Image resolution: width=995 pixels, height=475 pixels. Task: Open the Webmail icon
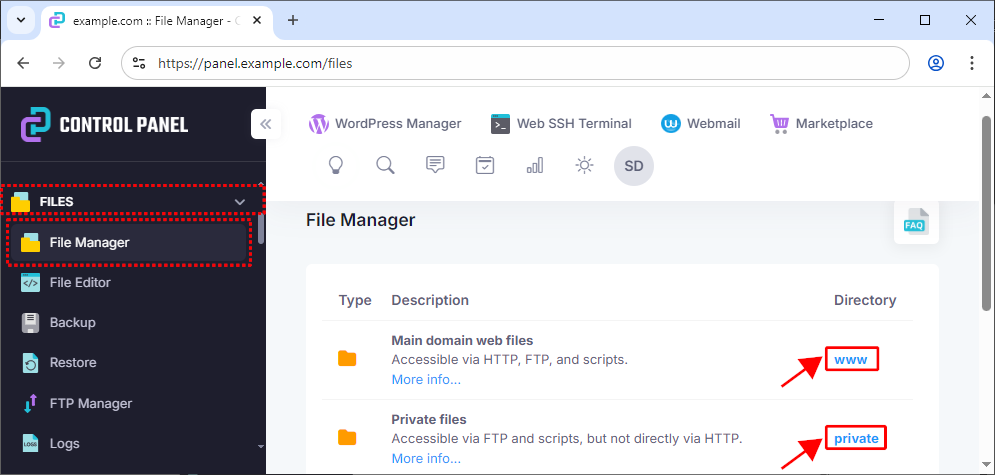coord(671,124)
